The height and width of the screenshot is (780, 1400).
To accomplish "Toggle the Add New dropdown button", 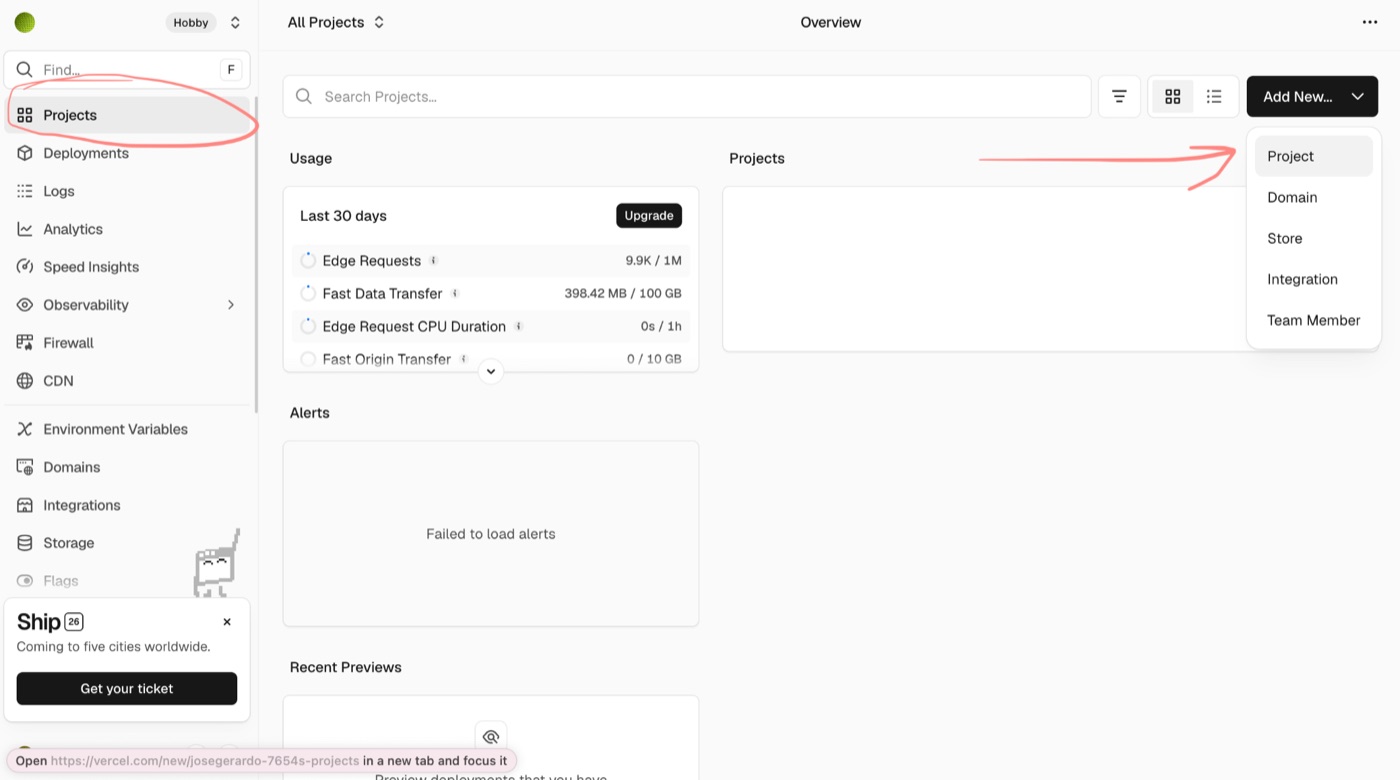I will click(x=1312, y=96).
